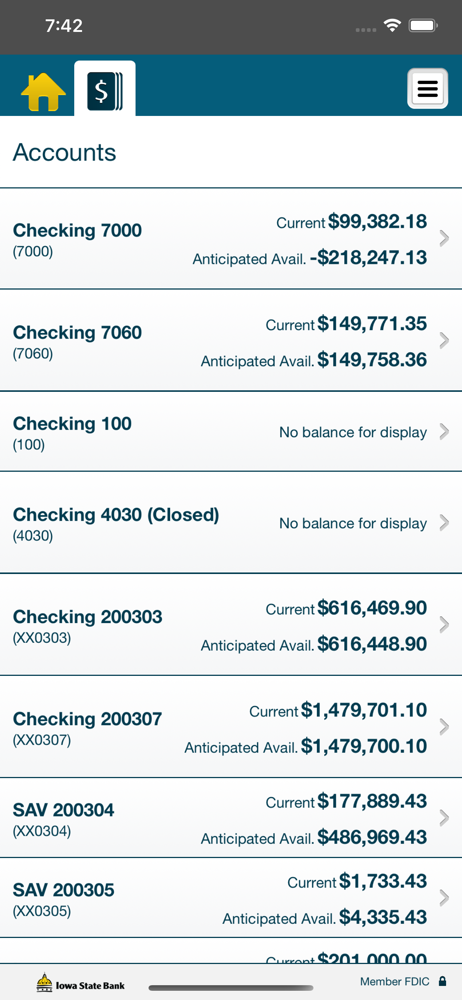Select the SAV 200304 account label

64,810
